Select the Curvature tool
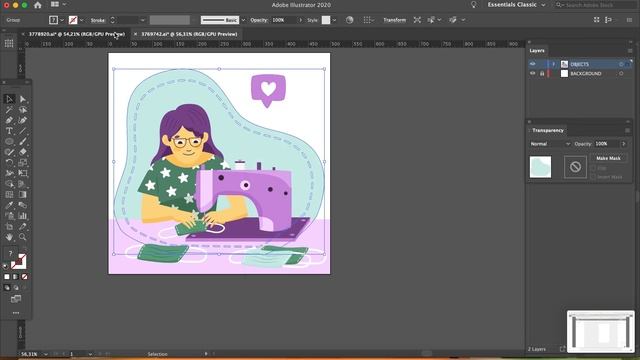Viewport: 640px width, 360px height. point(23,120)
